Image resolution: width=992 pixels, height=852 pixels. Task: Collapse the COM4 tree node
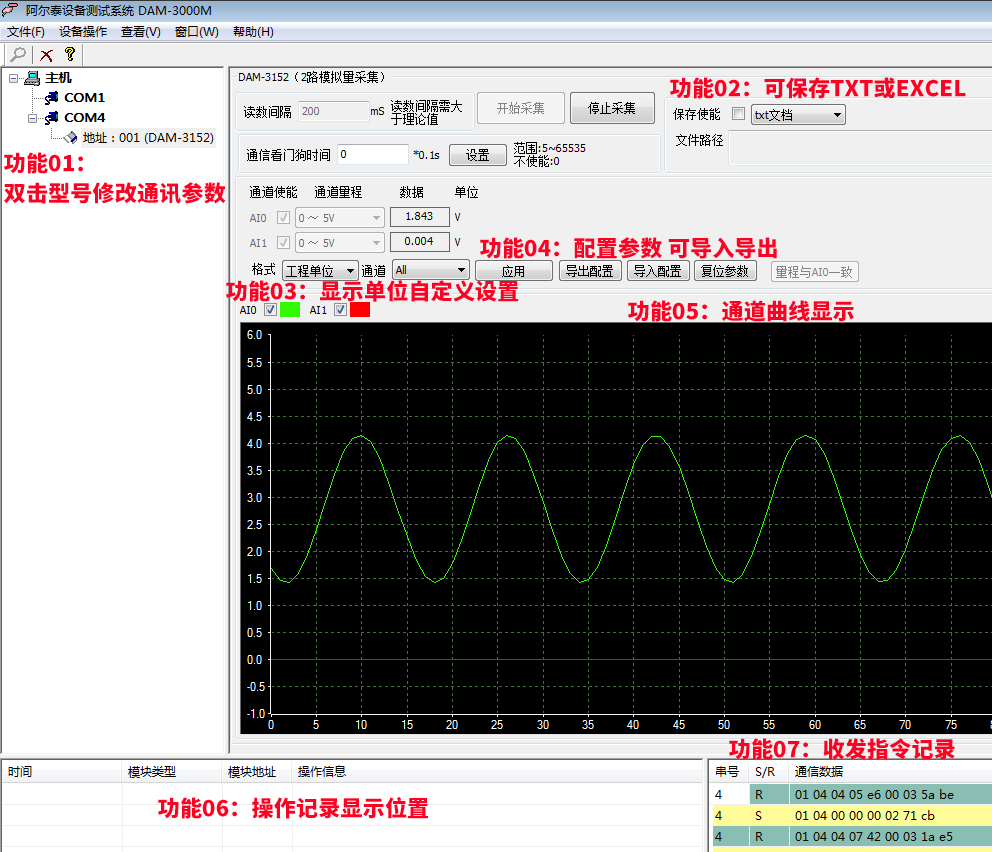pyautogui.click(x=32, y=118)
